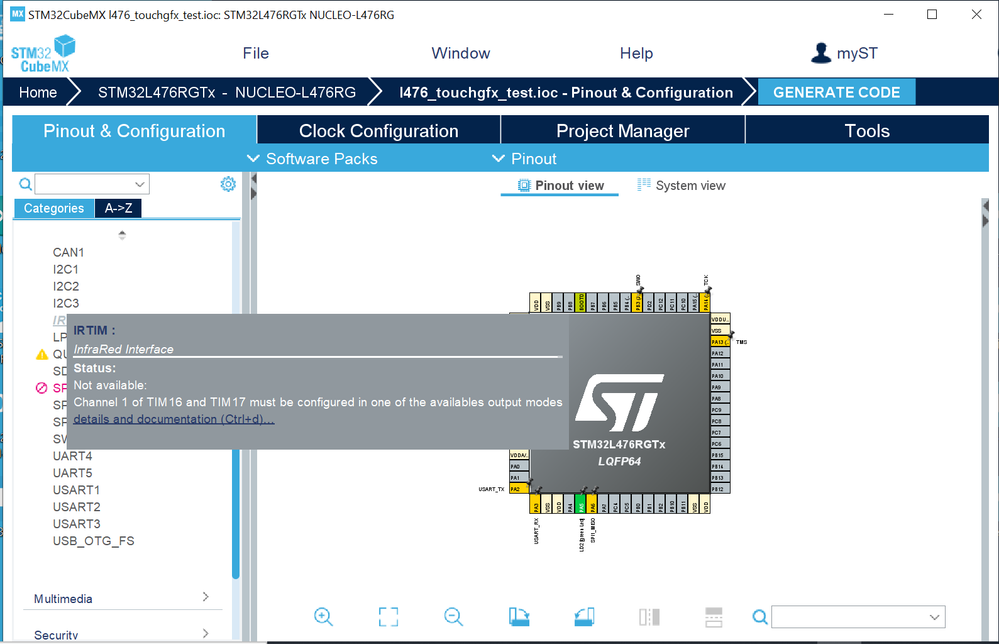Click GENERATE CODE button

coord(837,92)
